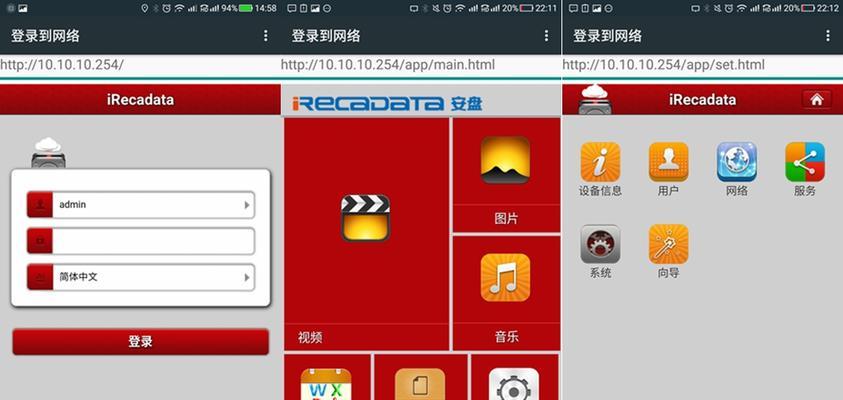Screen dimensions: 843x400
Task: Tap the language icon beside 简体中文
Action: click(40, 277)
